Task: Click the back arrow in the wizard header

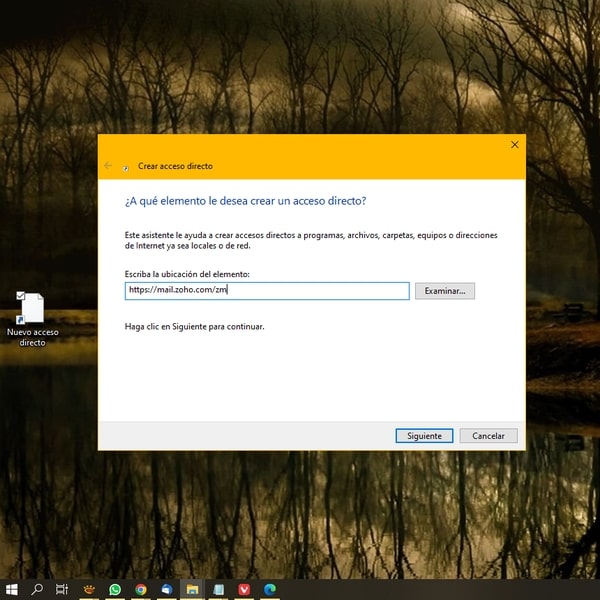Action: (108, 166)
